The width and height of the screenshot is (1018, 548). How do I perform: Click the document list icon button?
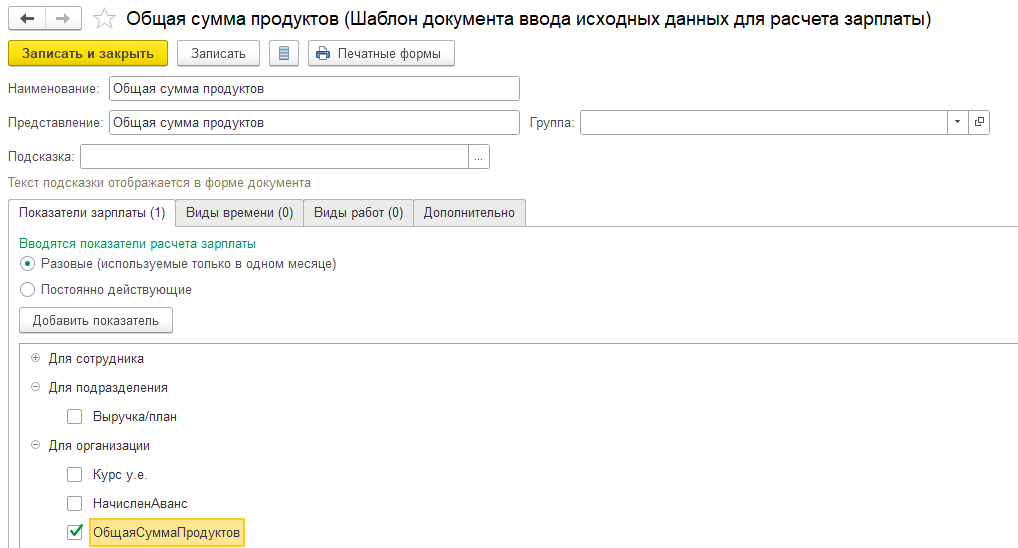tap(284, 53)
